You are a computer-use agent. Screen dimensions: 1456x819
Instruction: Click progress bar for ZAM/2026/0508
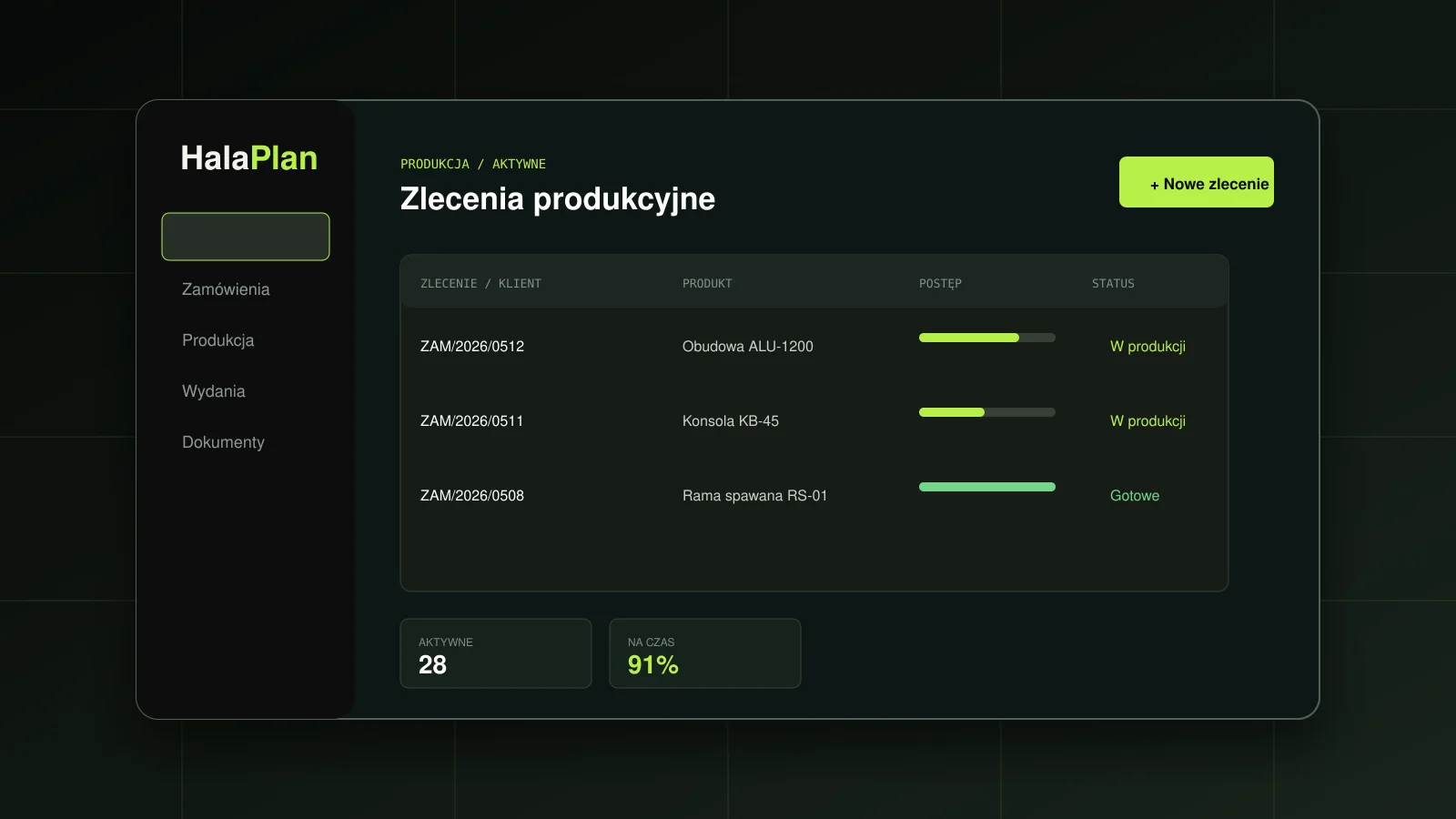[987, 487]
